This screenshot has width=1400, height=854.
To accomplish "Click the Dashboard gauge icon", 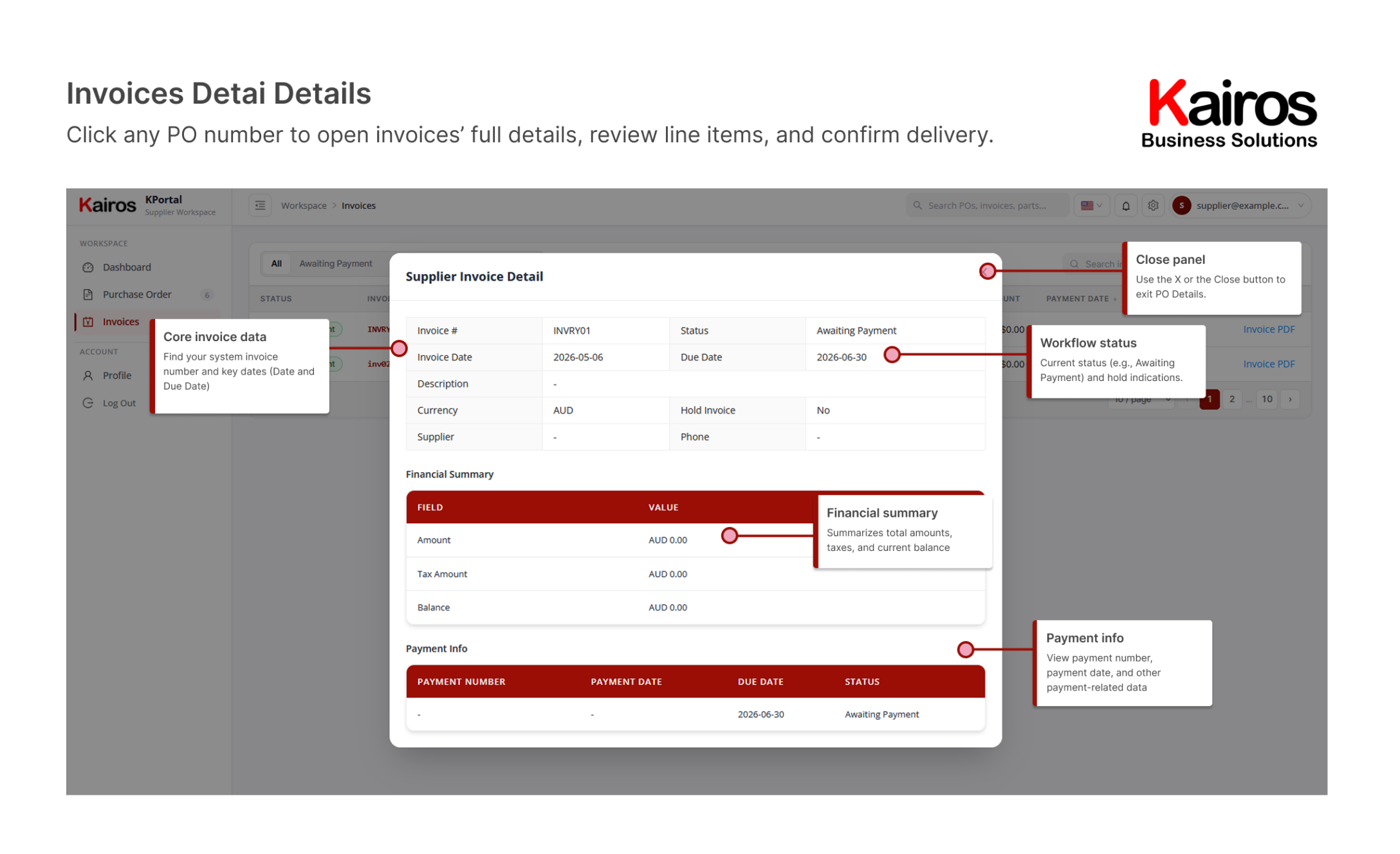I will pos(88,267).
